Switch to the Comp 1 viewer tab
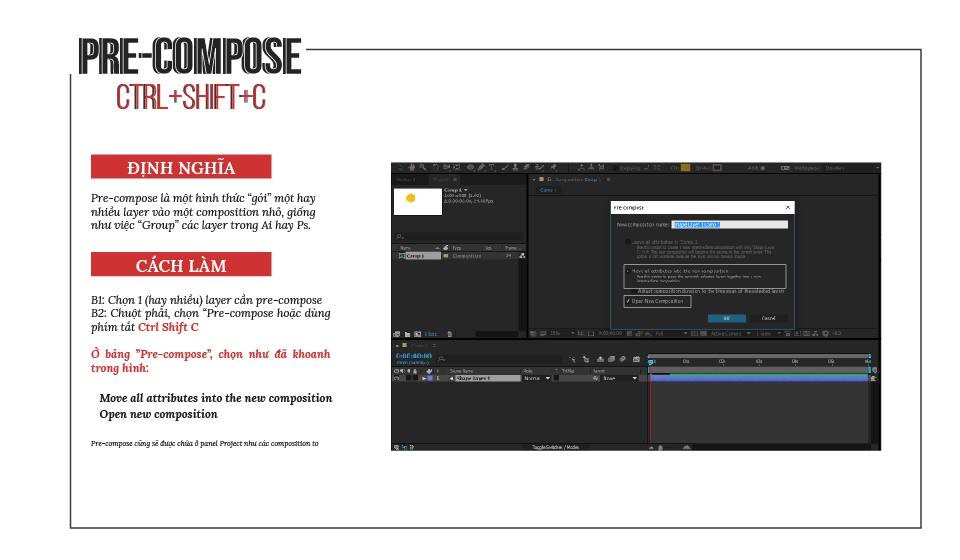 point(547,190)
